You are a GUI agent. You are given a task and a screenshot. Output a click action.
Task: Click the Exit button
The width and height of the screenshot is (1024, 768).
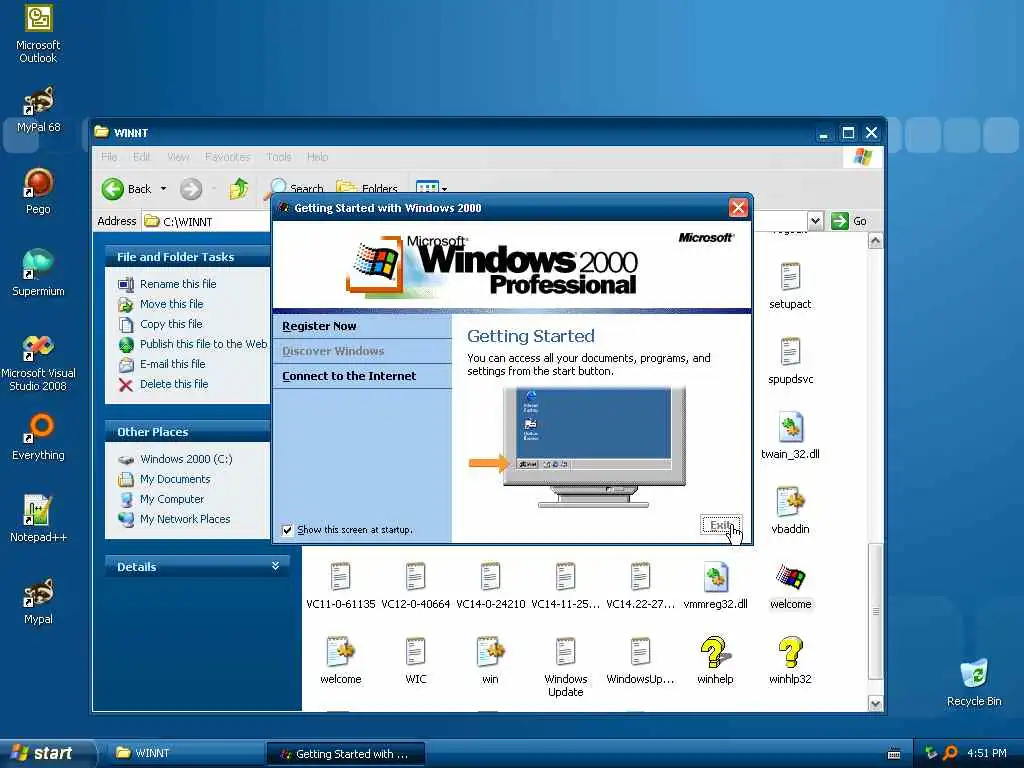(721, 525)
